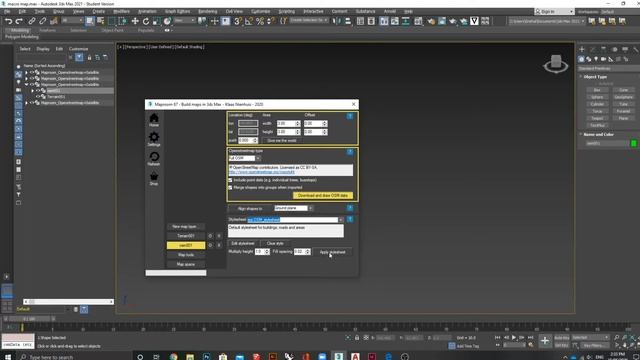Toggle the scene explorer filter funnel button
Screen dimensions: 640x360
pyautogui.click(x=79, y=58)
